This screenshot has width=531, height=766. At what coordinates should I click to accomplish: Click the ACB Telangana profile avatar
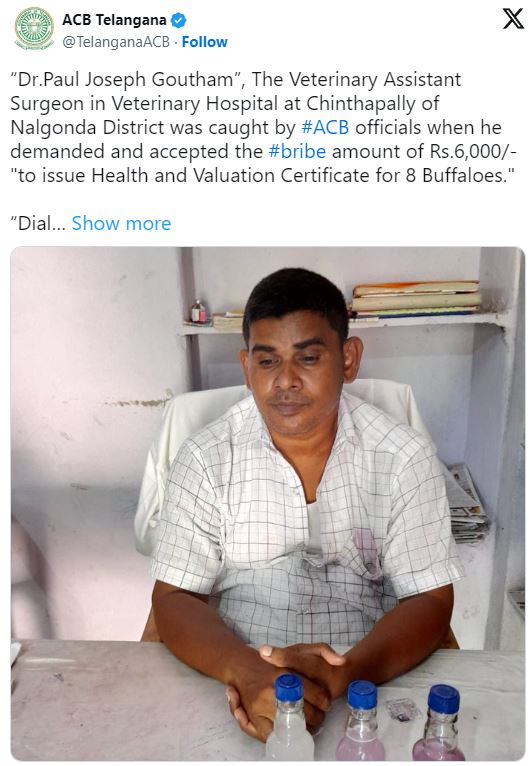tap(34, 28)
